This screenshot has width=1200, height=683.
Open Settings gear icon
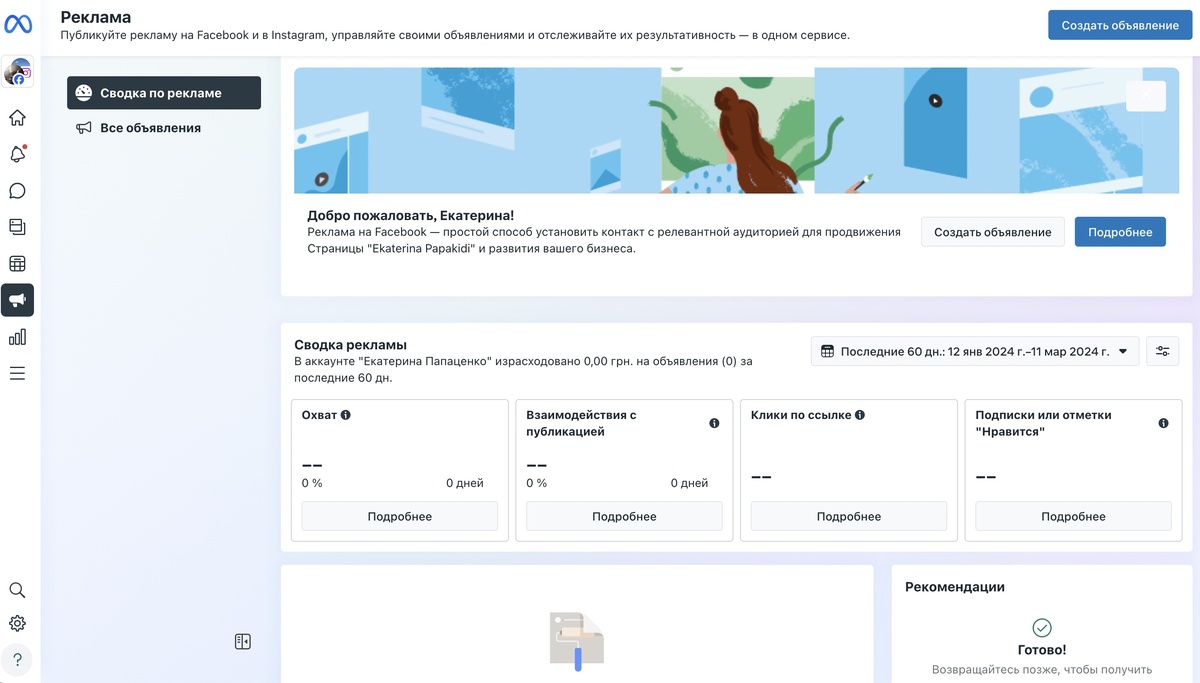(17, 624)
